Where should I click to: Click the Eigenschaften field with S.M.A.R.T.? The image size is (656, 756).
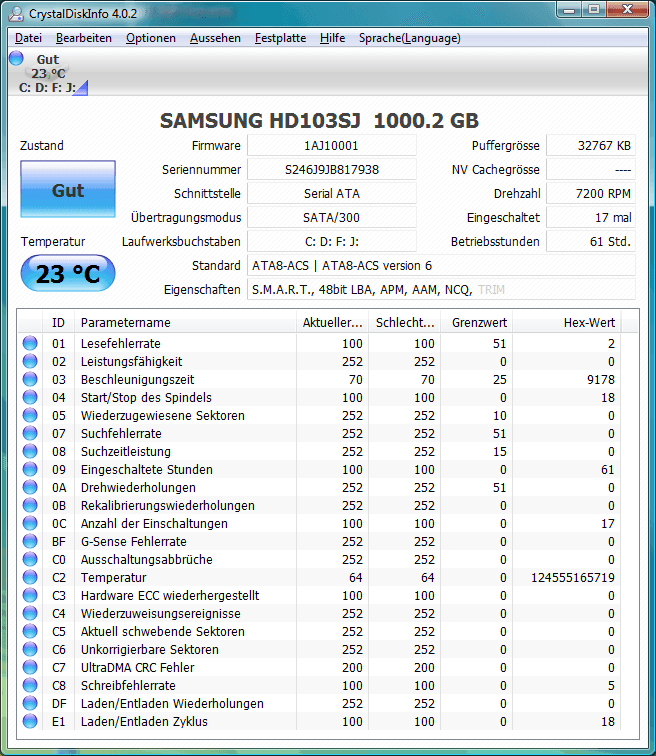click(x=441, y=290)
